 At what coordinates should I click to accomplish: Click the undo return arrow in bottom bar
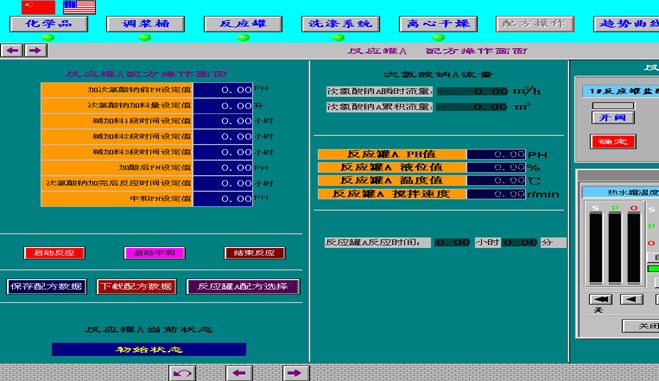pyautogui.click(x=182, y=373)
